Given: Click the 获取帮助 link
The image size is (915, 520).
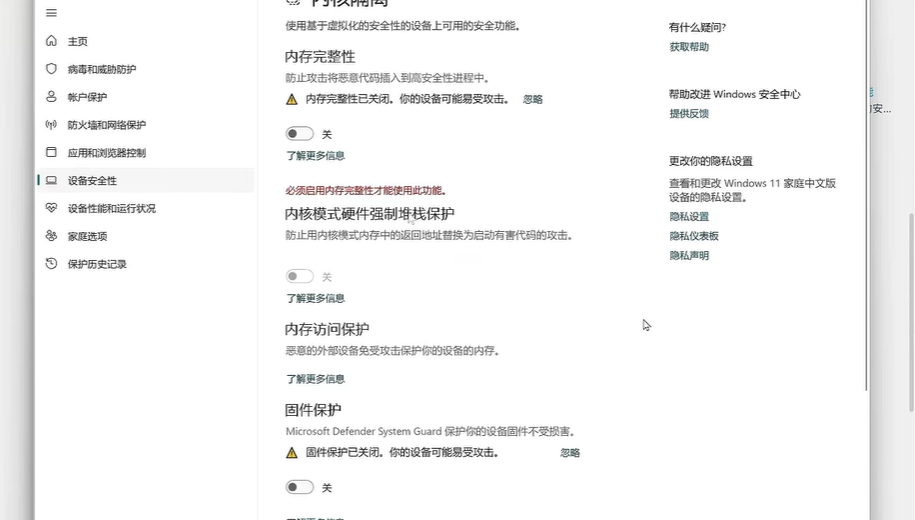Looking at the screenshot, I should pyautogui.click(x=689, y=47).
